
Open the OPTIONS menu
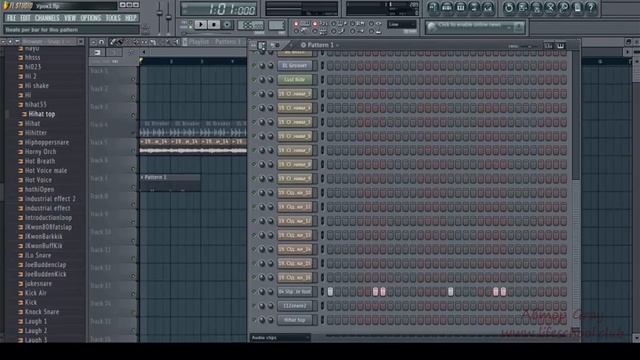(91, 18)
